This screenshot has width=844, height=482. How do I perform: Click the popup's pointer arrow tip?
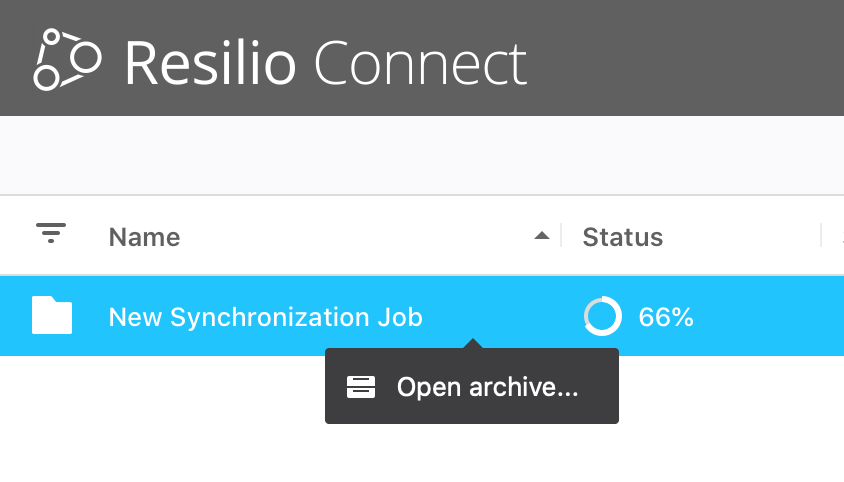tap(472, 343)
